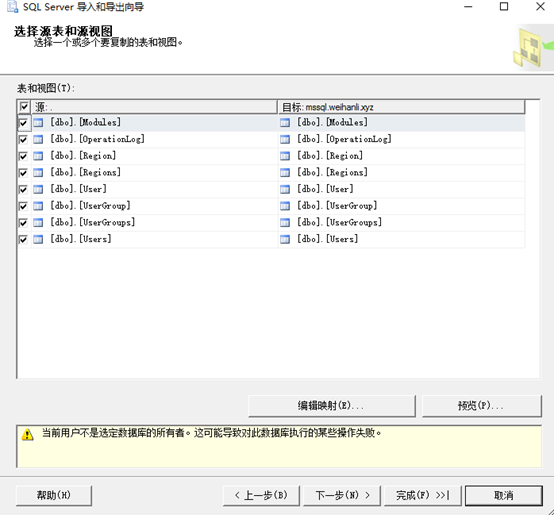
Task: Click table icon of destination [dbo].[Regions]
Action: 285,173
